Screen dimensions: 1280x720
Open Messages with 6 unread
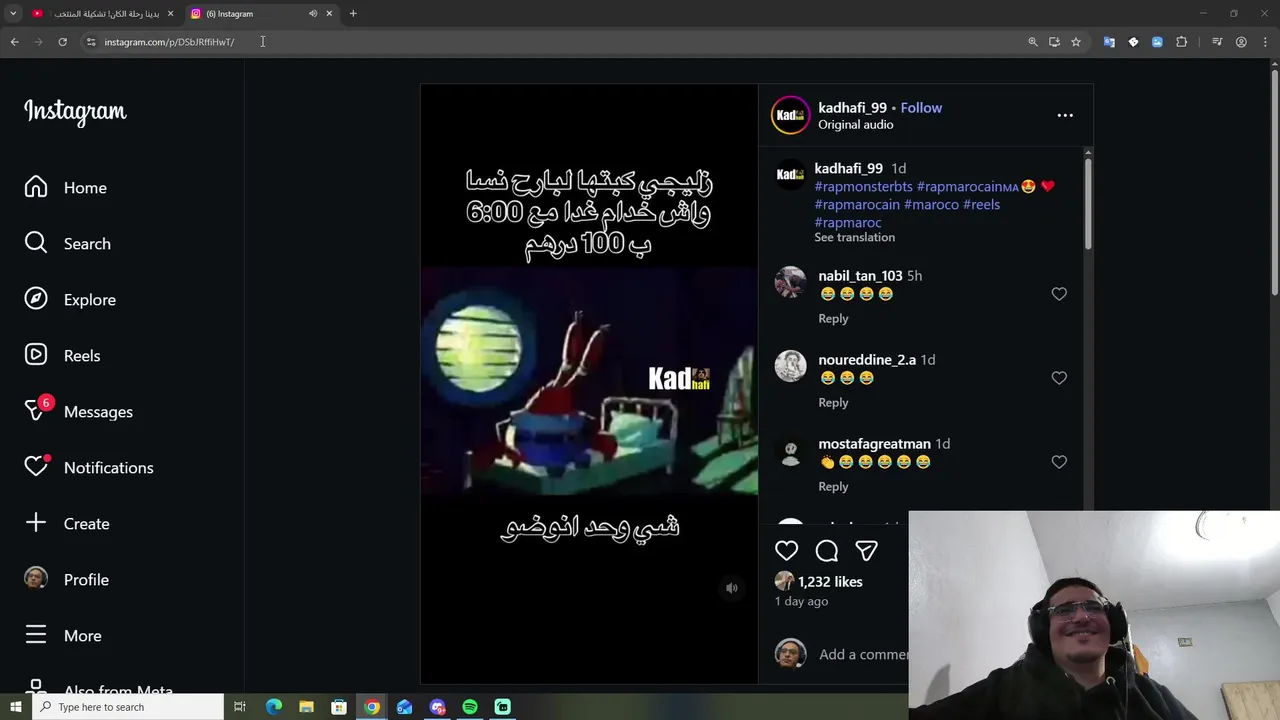[78, 412]
